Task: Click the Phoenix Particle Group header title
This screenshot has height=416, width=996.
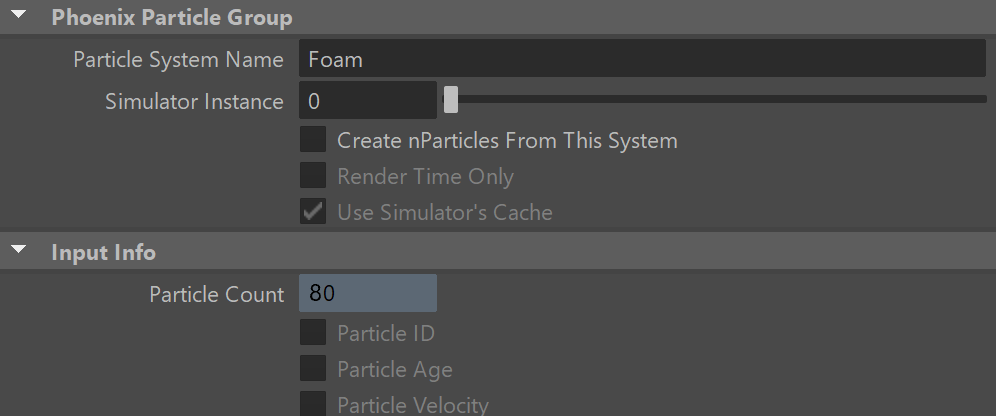Action: (172, 17)
